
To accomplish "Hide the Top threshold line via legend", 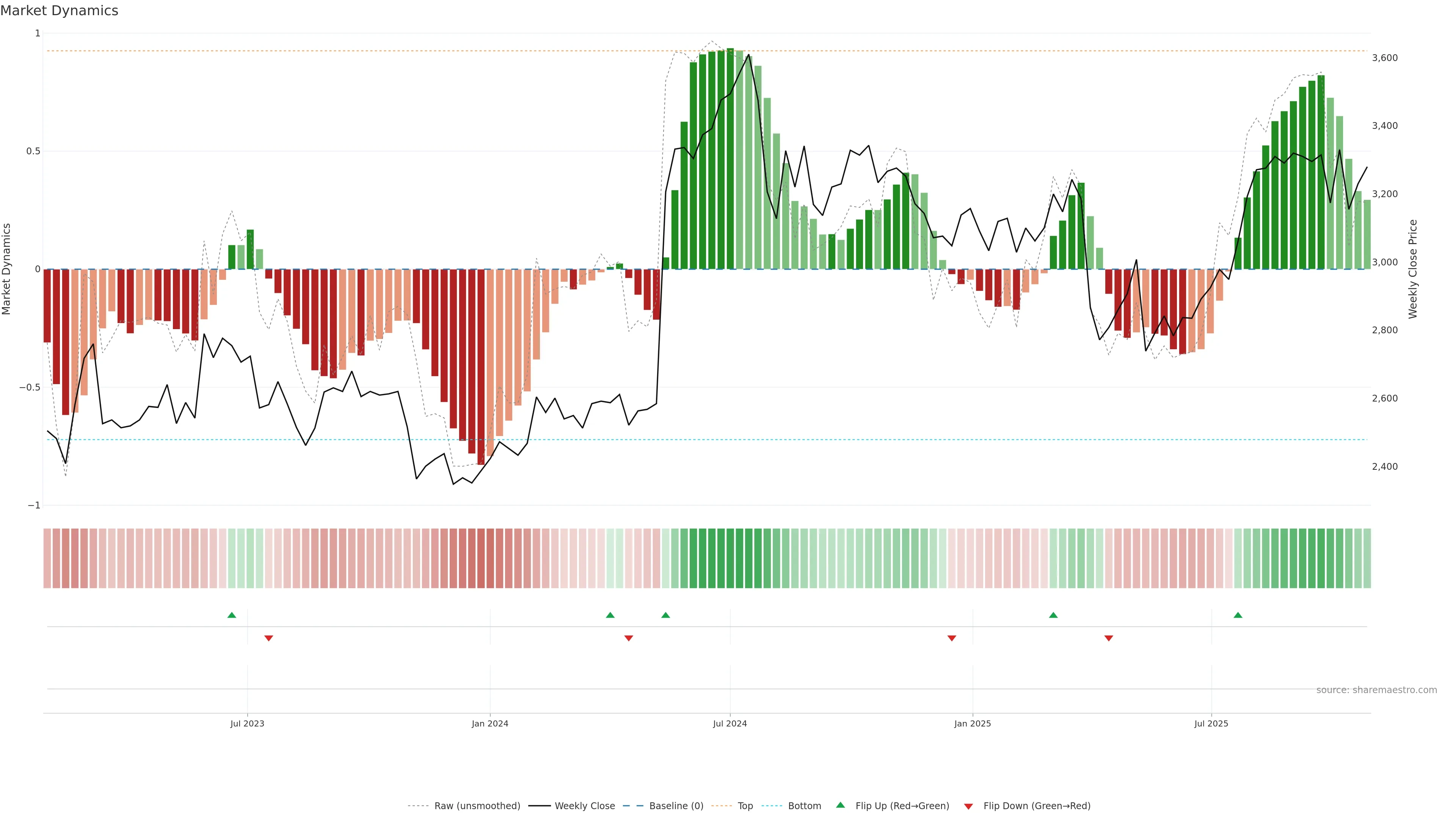I will (x=745, y=806).
